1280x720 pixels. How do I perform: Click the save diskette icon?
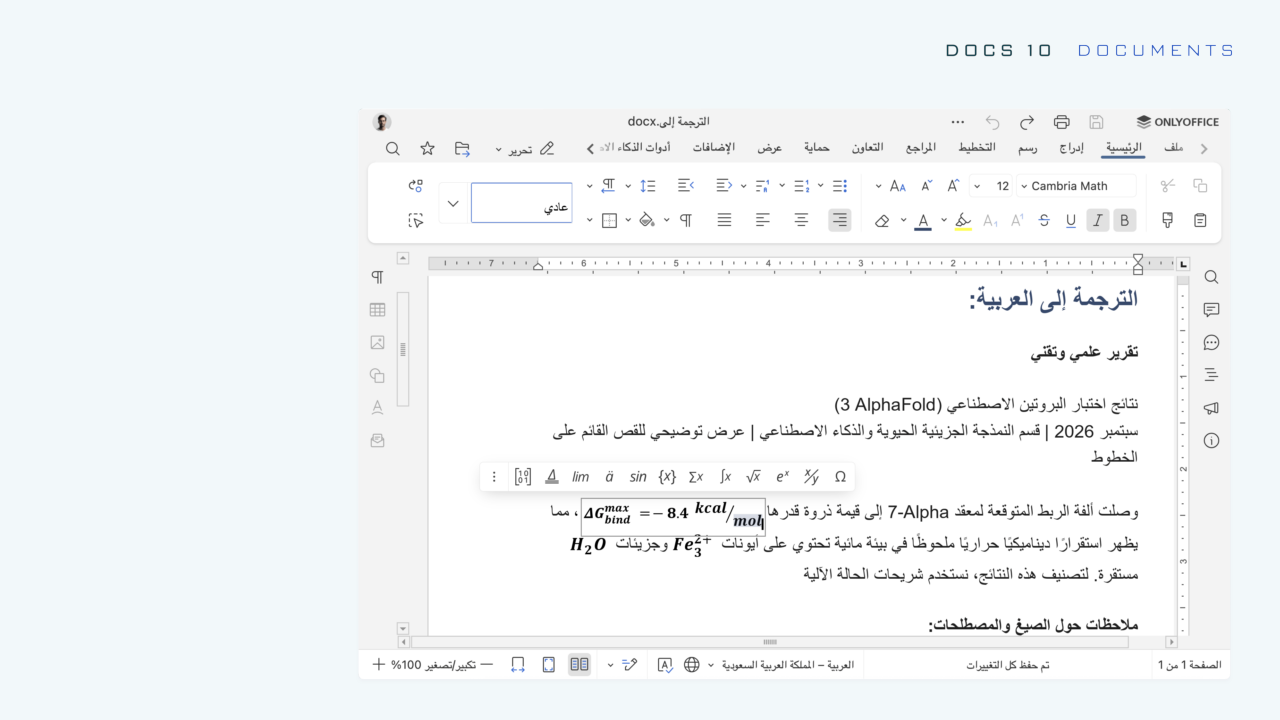[x=1096, y=122]
